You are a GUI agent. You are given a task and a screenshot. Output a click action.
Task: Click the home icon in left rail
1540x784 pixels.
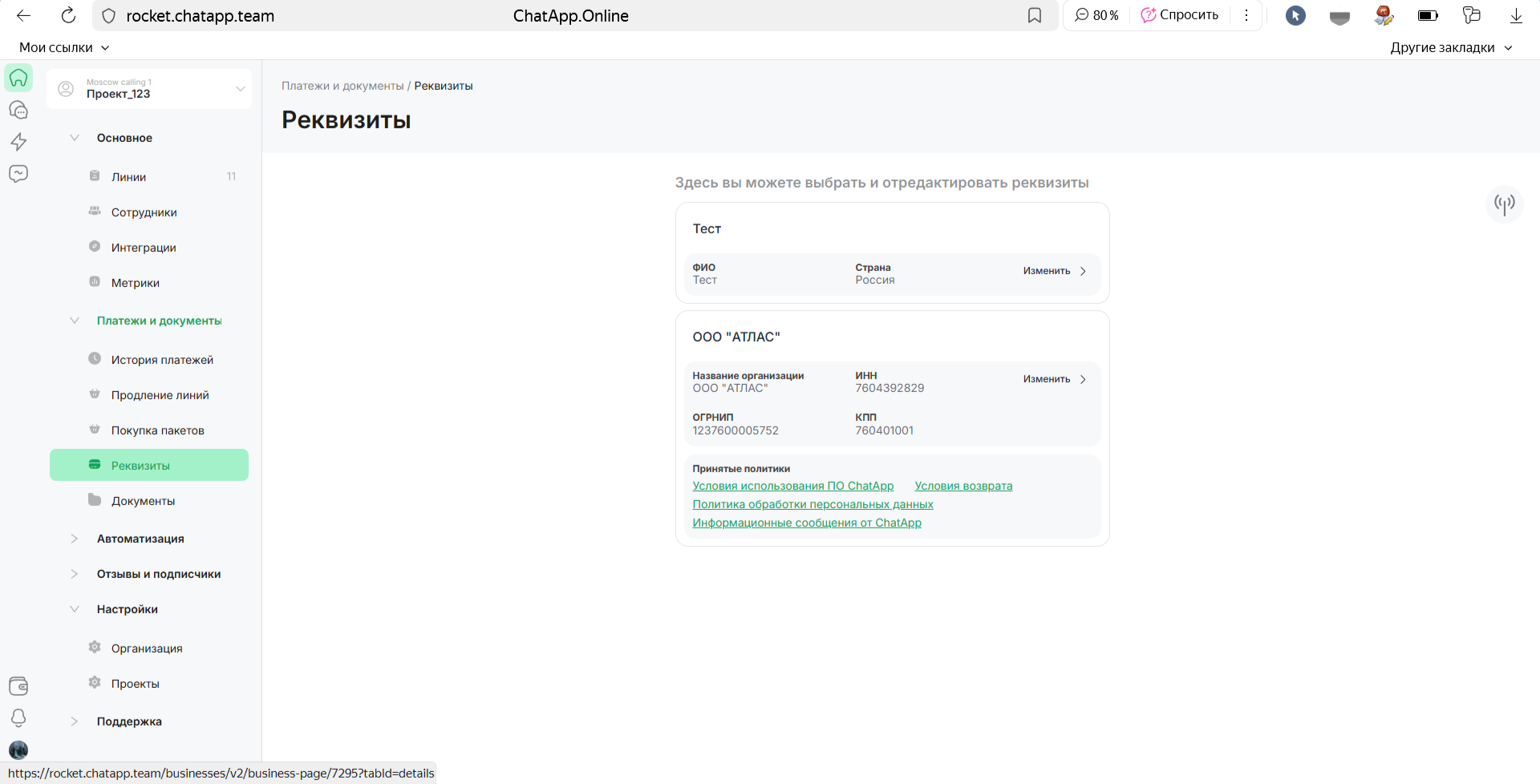(18, 78)
